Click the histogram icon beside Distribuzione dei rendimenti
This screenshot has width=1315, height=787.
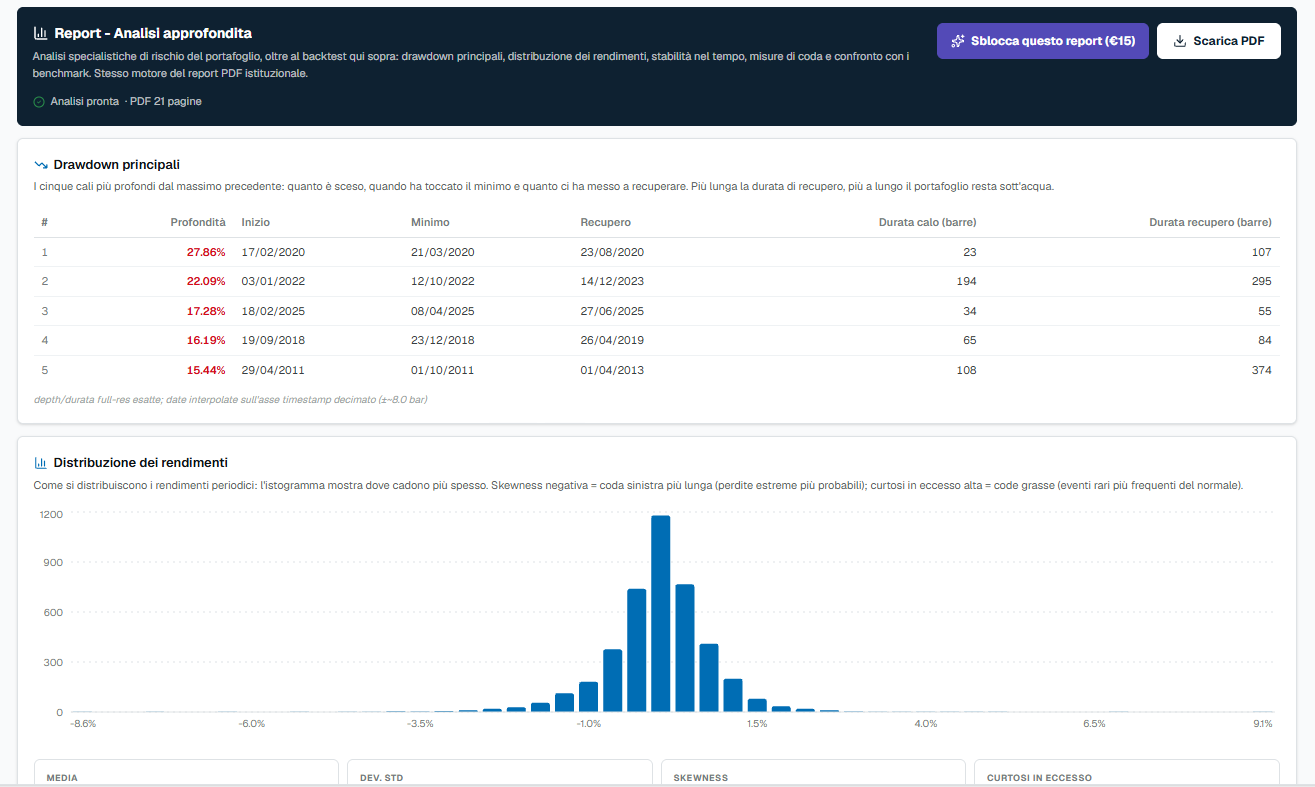click(41, 462)
